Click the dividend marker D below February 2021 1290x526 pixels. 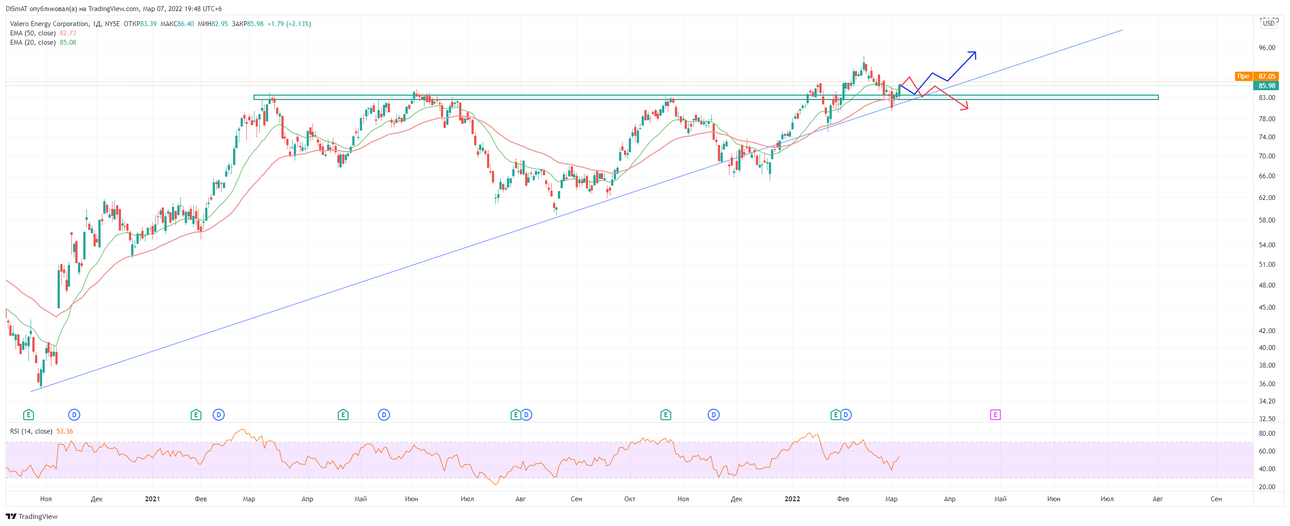219,414
